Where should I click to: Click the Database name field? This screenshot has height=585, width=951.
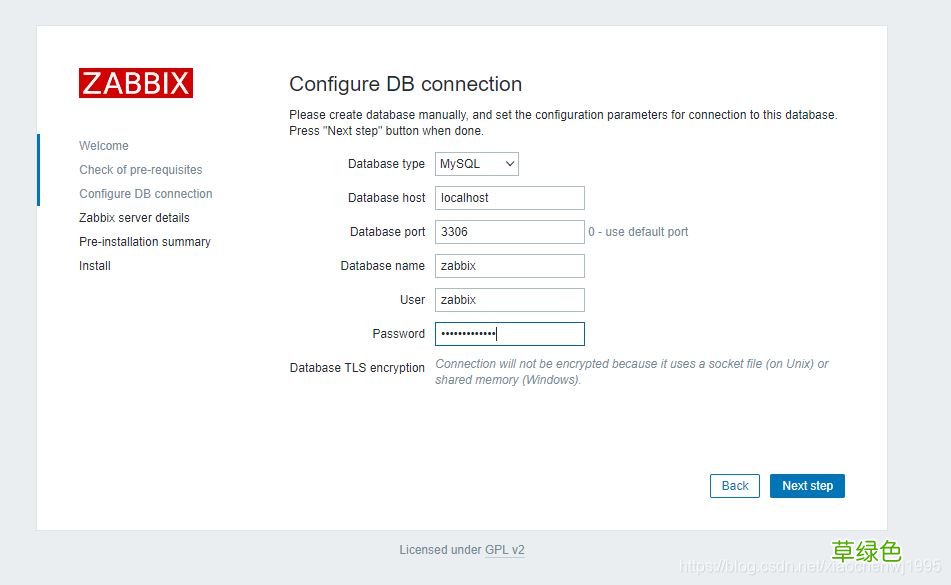point(509,266)
